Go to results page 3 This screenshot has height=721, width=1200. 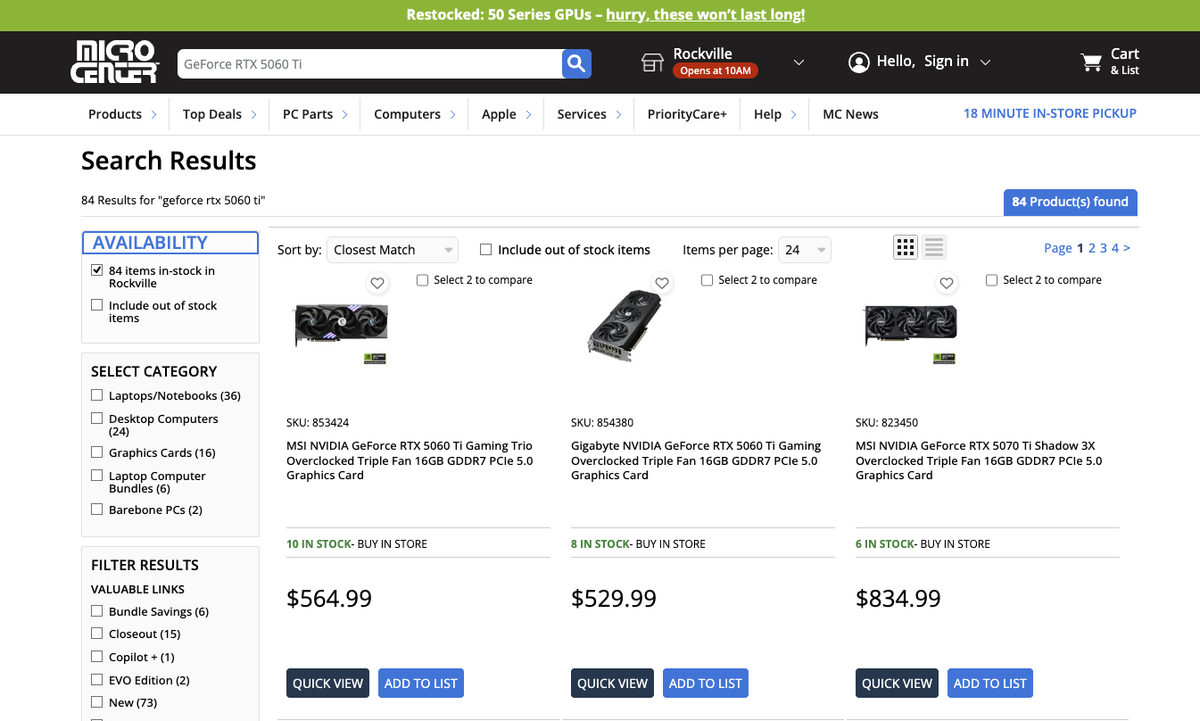(1104, 248)
